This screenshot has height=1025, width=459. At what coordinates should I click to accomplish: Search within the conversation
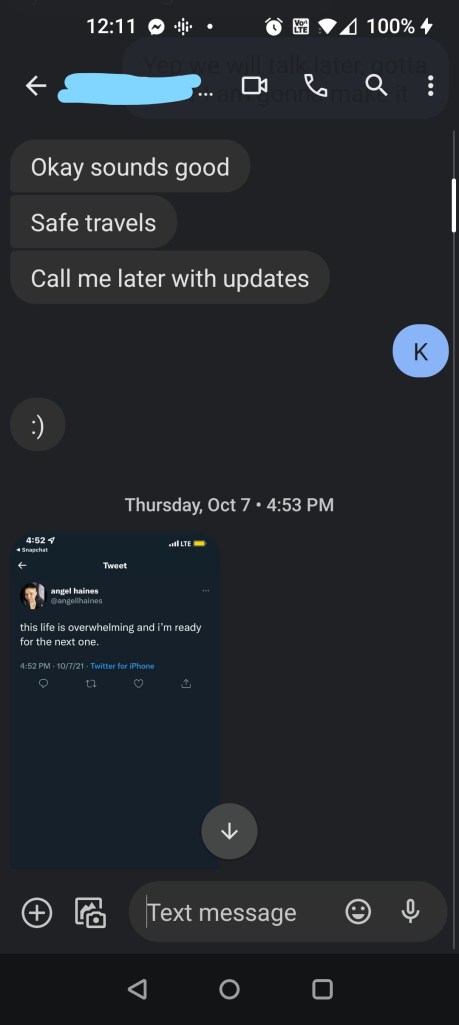coord(376,86)
